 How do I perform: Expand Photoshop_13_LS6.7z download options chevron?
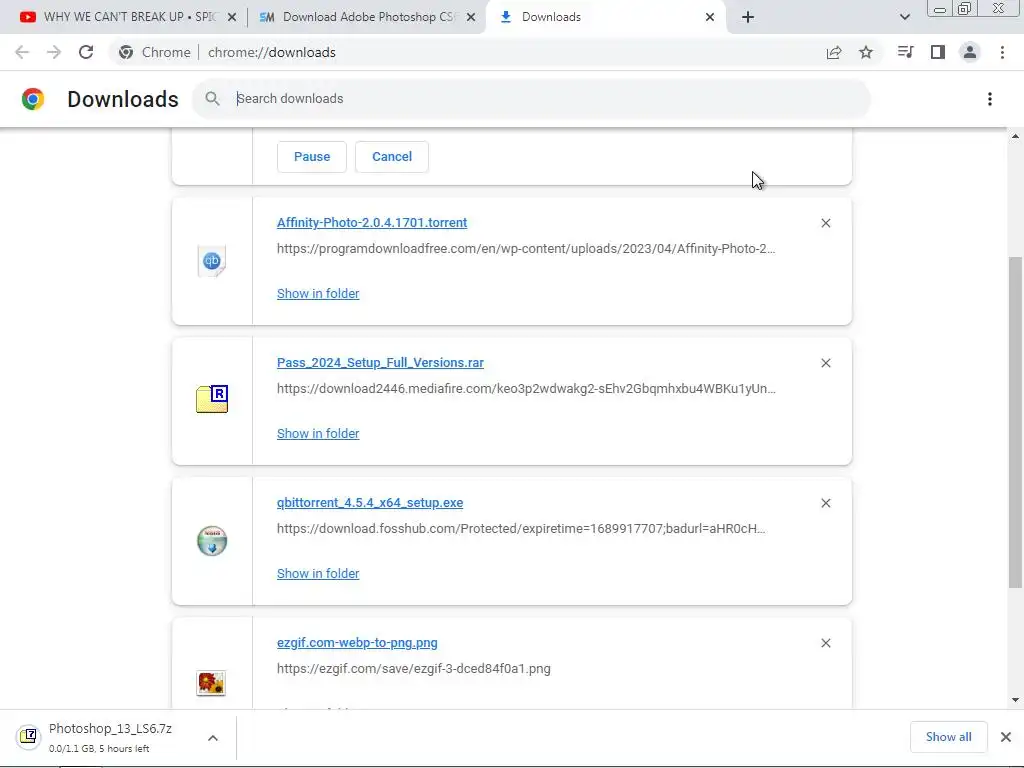(213, 738)
